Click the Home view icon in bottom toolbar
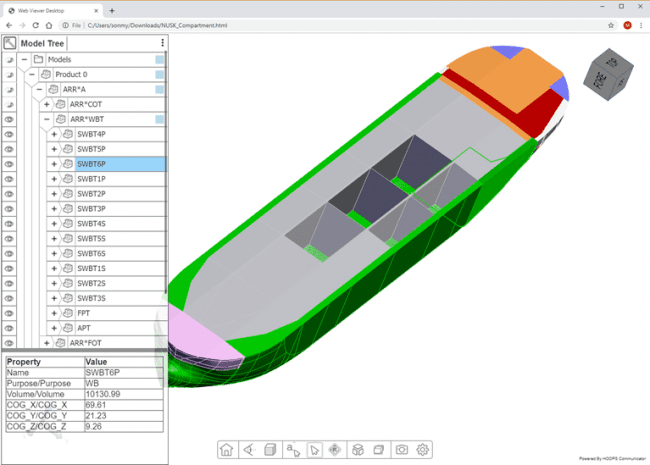650x465 pixels. click(227, 450)
